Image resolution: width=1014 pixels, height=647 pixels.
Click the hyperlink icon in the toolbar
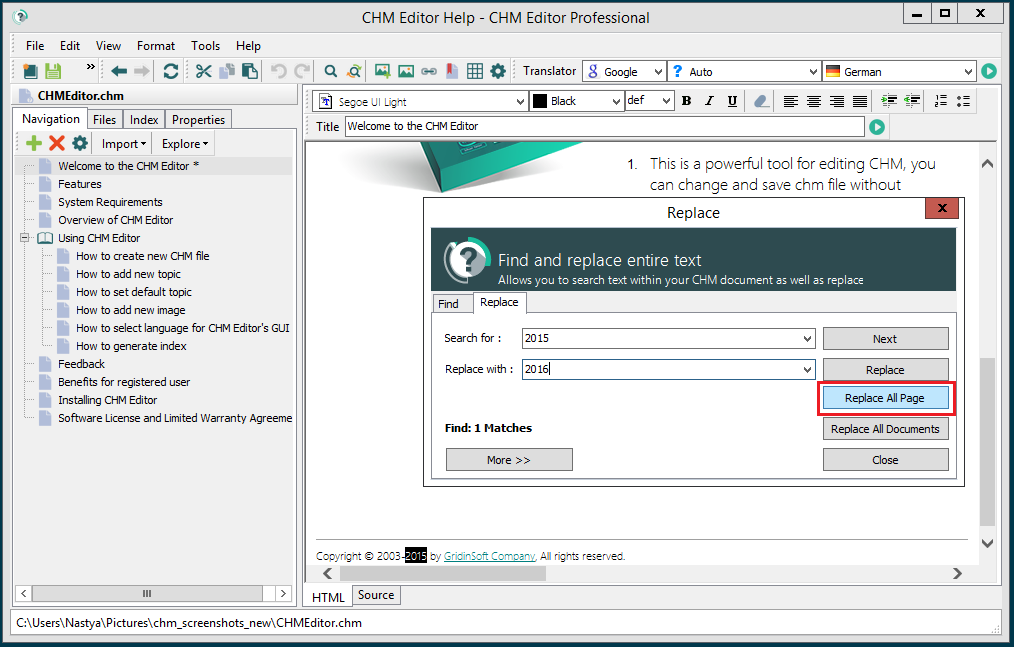[429, 71]
